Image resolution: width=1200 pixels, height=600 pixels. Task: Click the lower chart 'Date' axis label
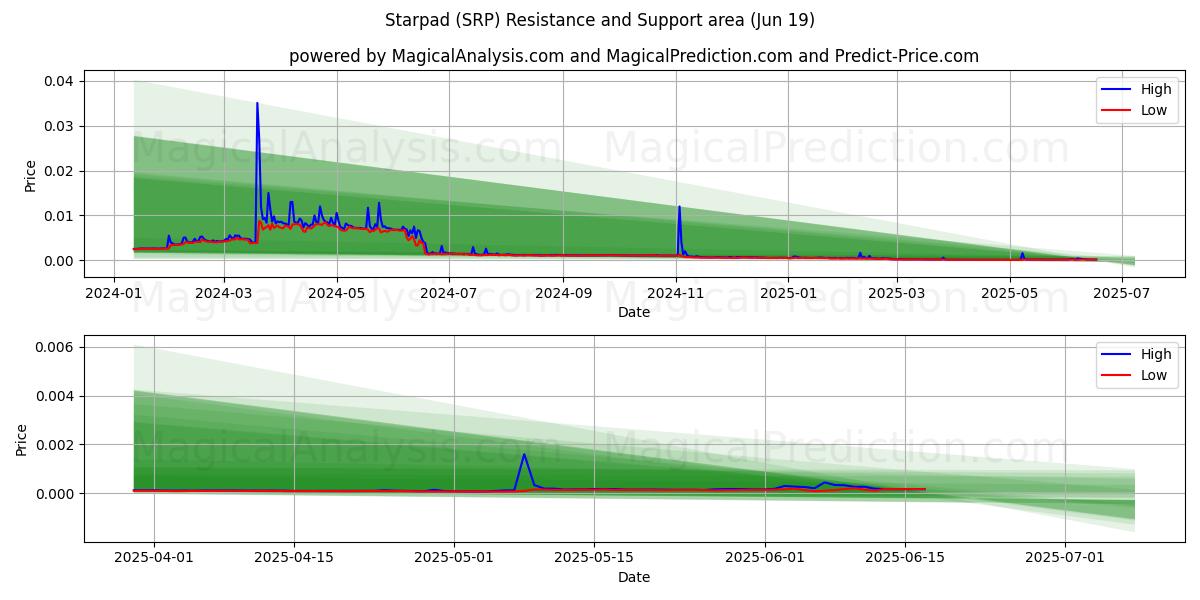634,577
